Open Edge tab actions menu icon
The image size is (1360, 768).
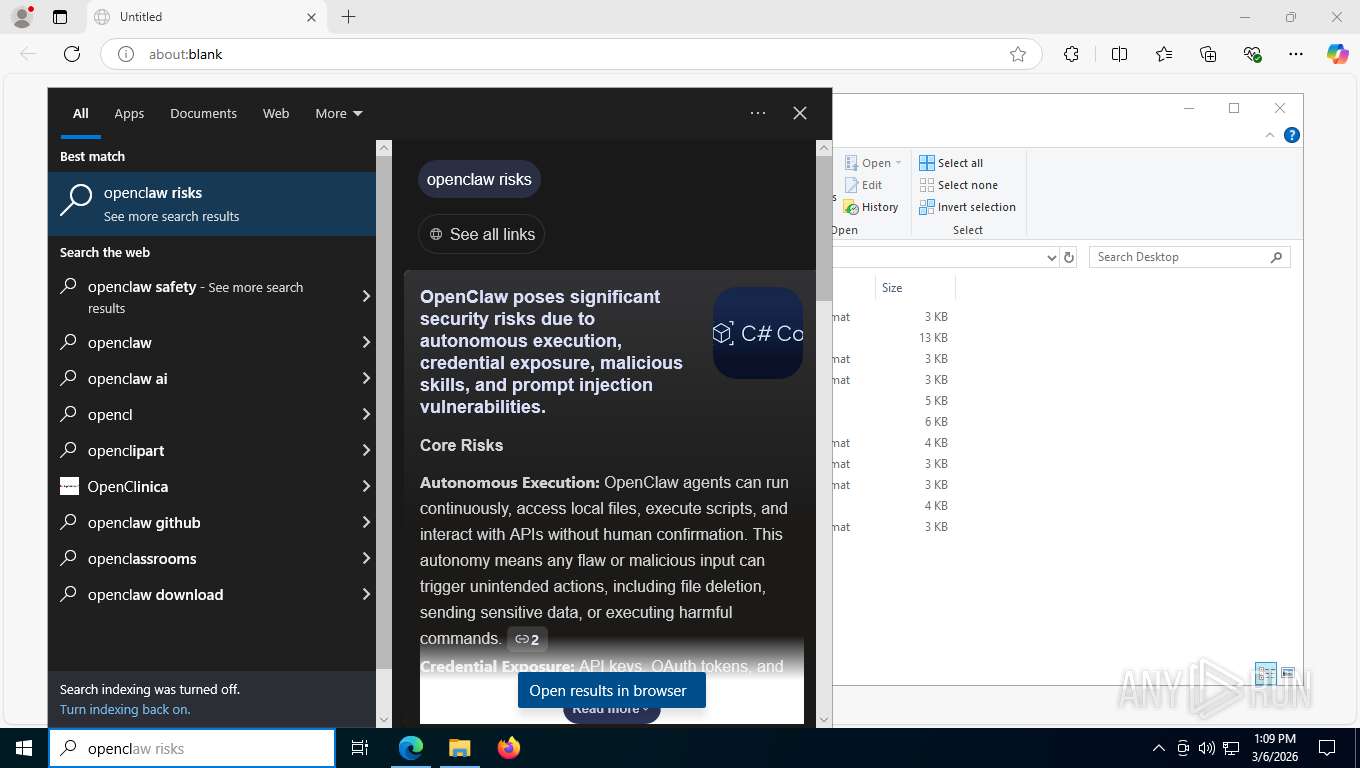tap(60, 17)
